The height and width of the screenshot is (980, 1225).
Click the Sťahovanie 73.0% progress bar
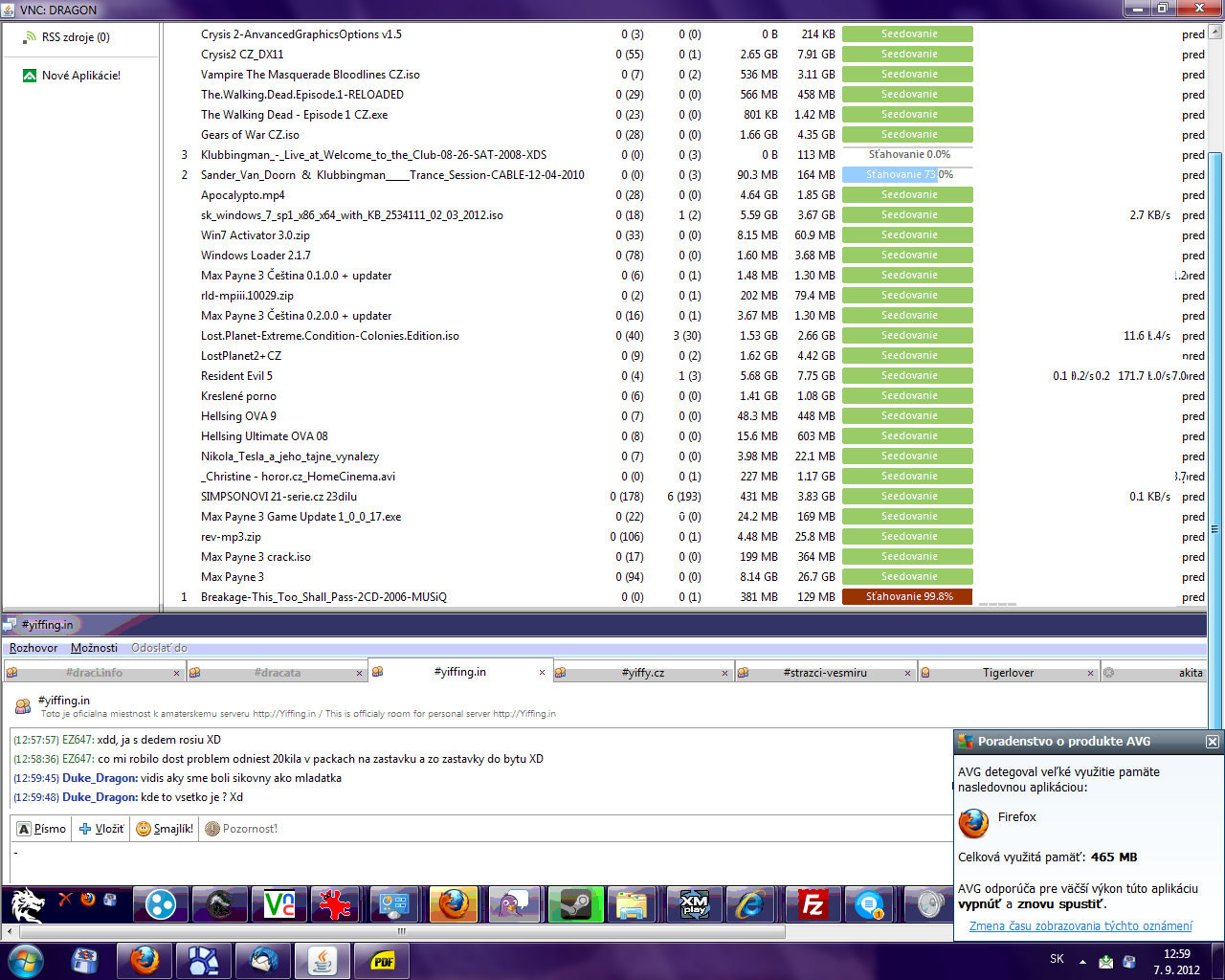coord(907,175)
